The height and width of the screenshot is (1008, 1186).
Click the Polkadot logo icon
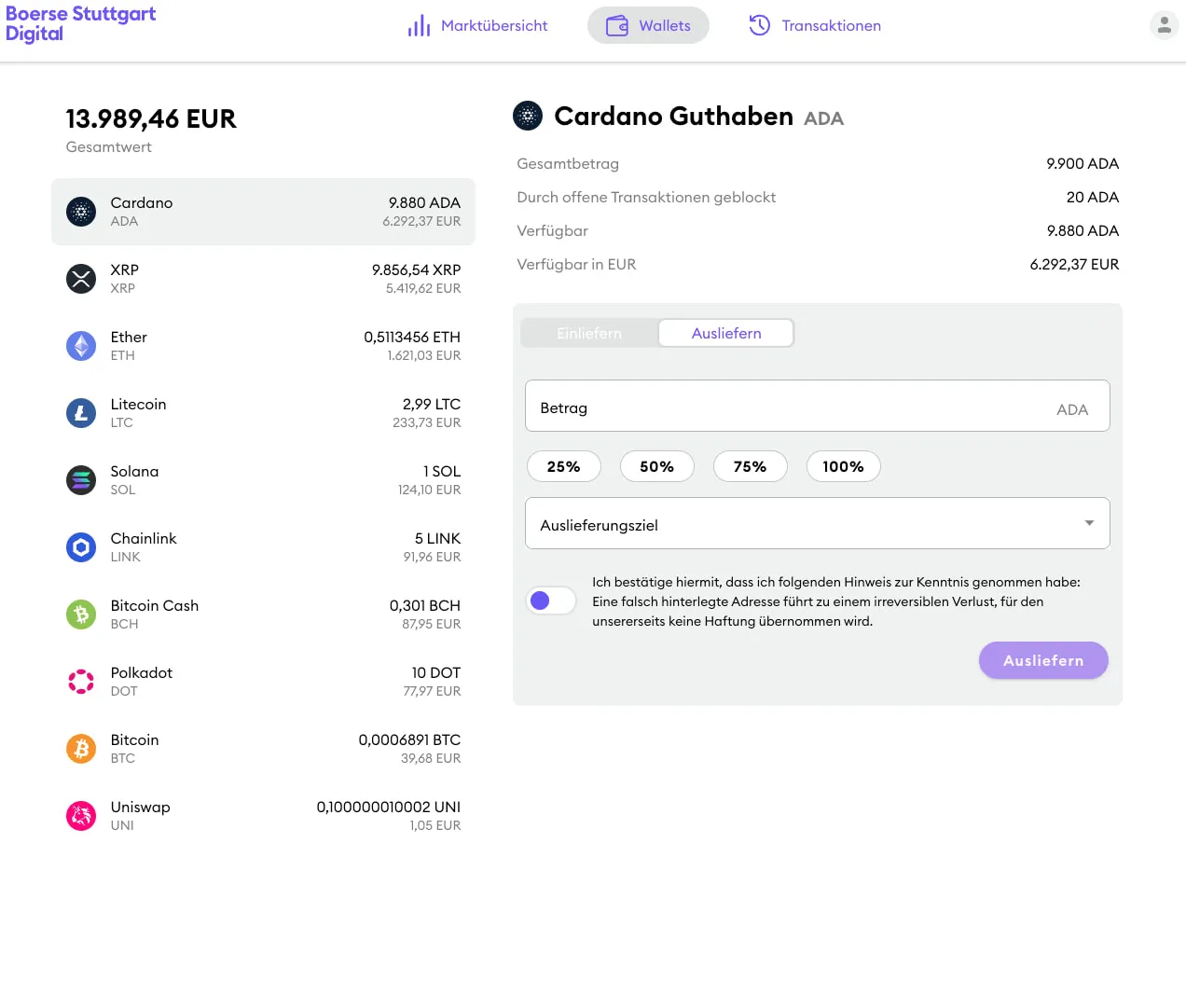click(81, 682)
